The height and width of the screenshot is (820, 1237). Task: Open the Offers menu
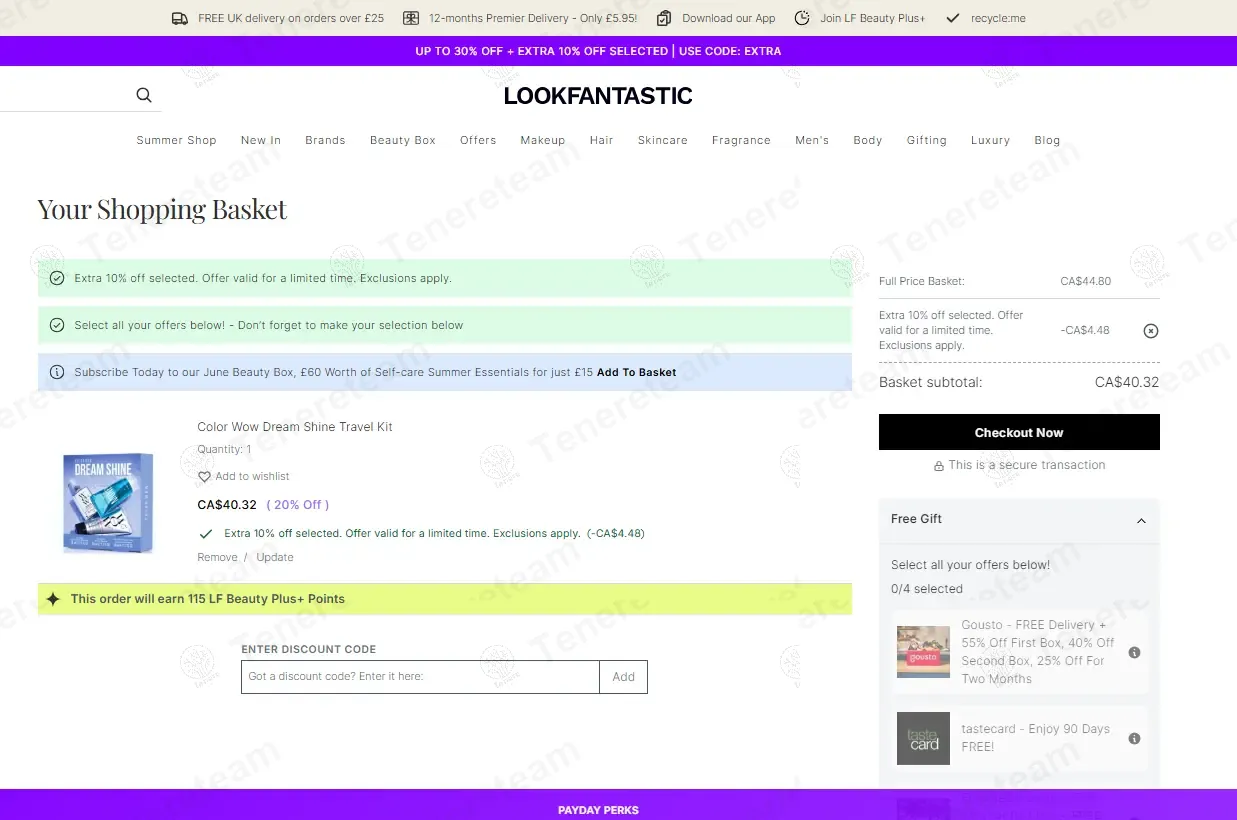[478, 140]
